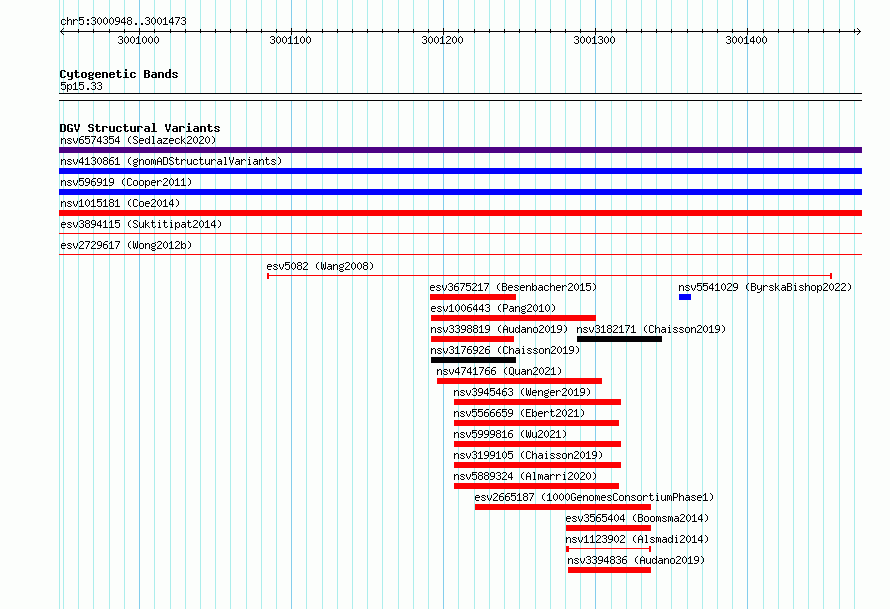Open the esv5082 (Wang2008) label

(320, 266)
